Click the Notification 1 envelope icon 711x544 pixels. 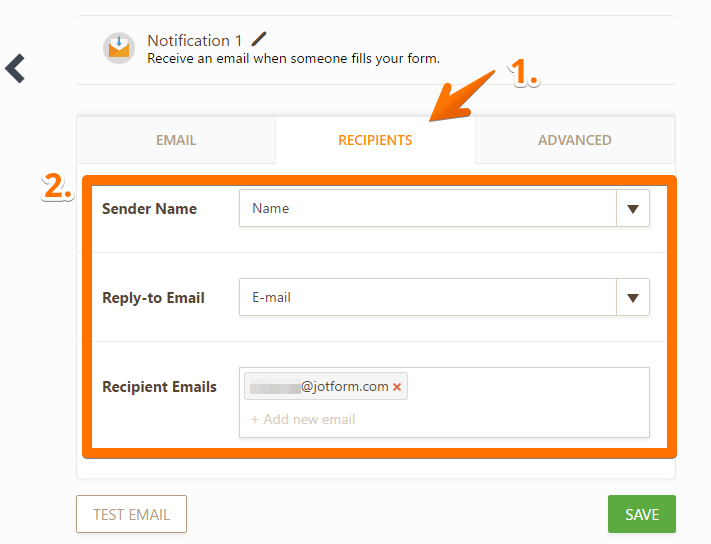point(119,48)
